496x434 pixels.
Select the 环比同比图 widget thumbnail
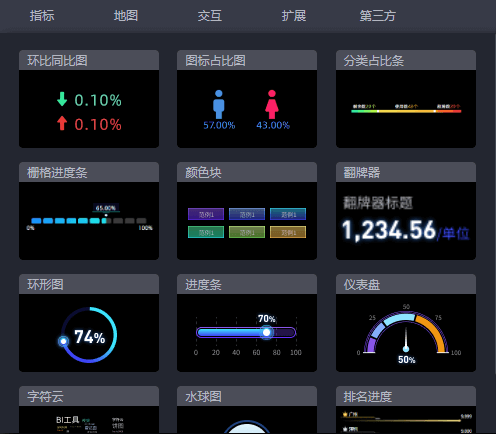89,99
